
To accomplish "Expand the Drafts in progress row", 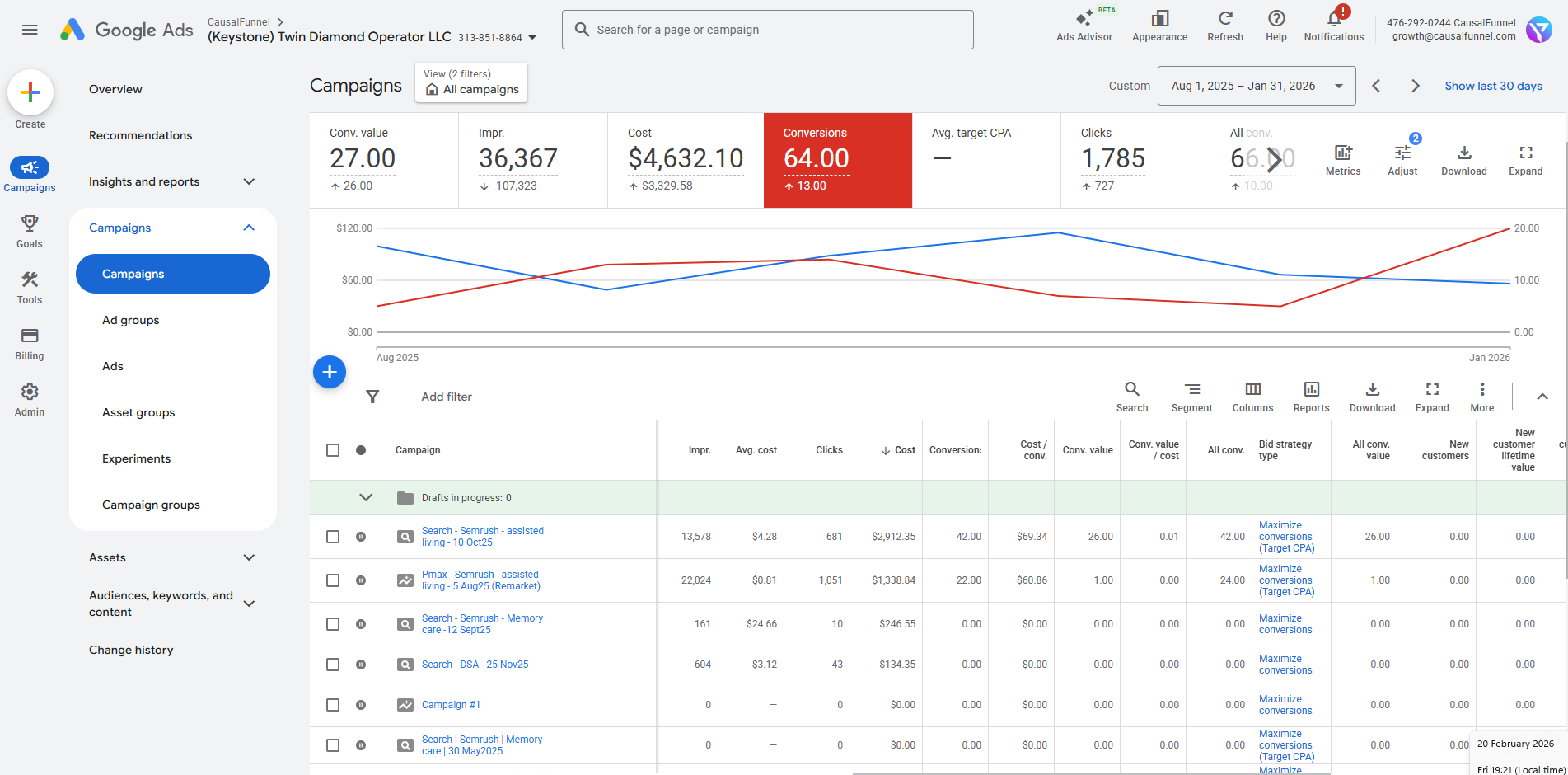I will point(366,498).
